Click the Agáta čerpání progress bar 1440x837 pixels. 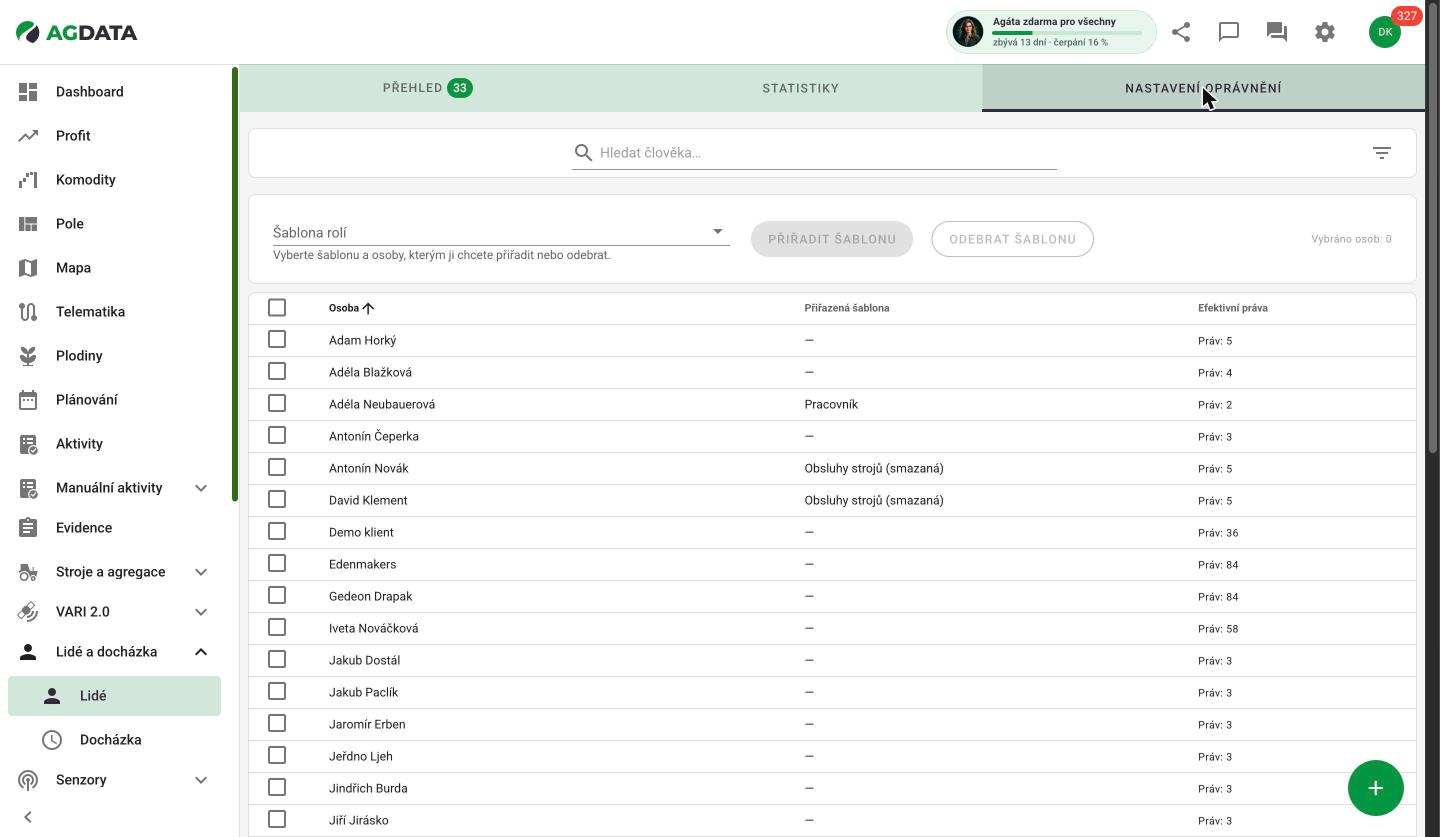pyautogui.click(x=1067, y=33)
